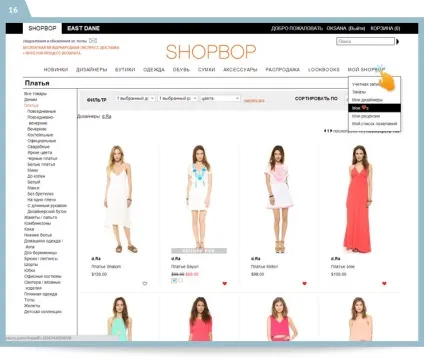Open the Новинки menu
This screenshot has height=360, width=424.
click(56, 70)
